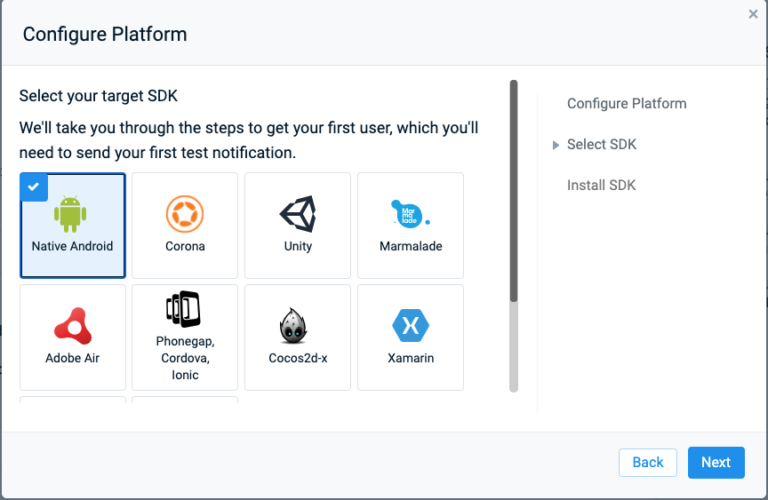
Task: Go to Configure Platform step
Action: coord(626,104)
